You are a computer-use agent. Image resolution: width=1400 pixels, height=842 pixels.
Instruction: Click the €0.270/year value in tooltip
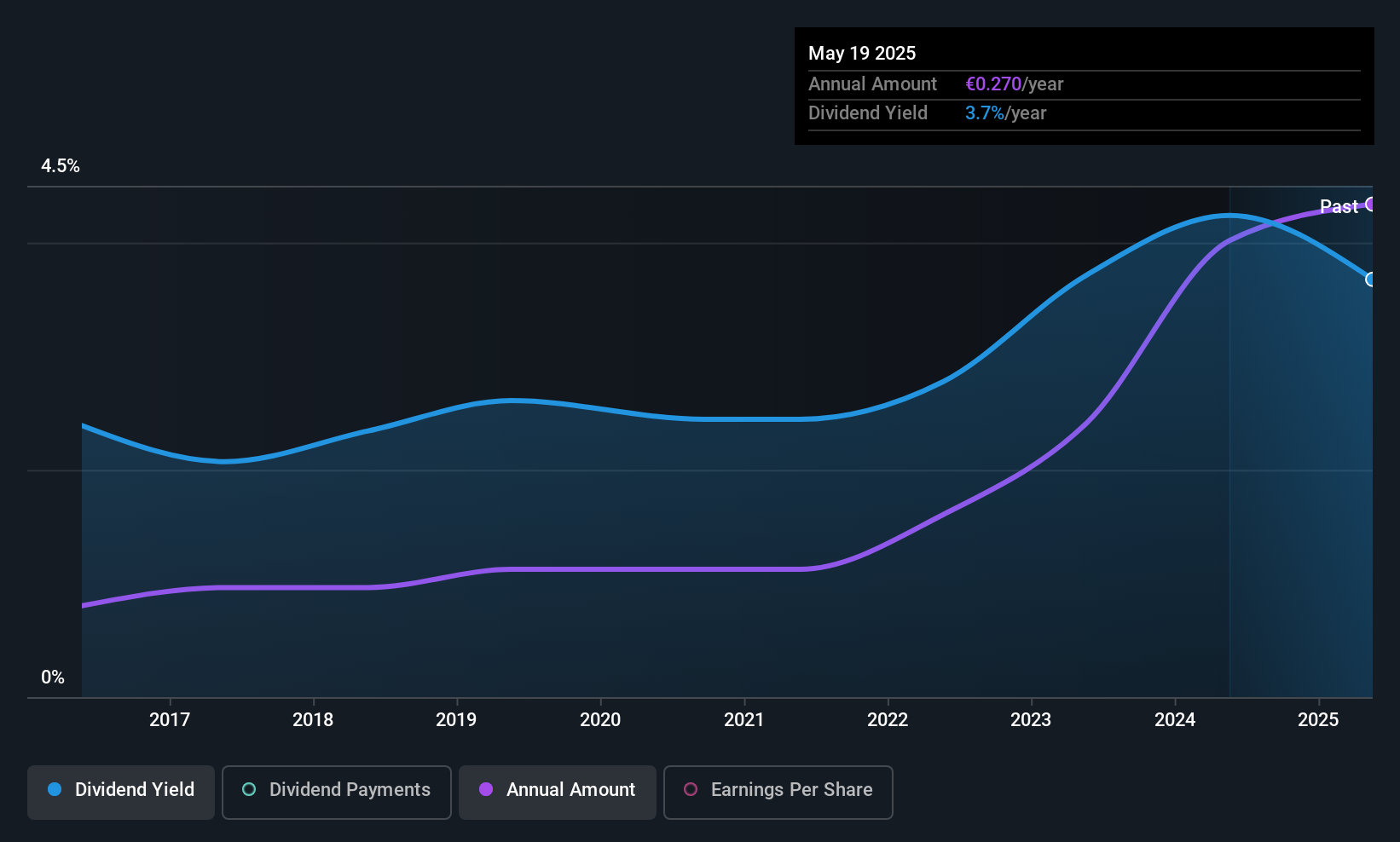click(x=1015, y=84)
